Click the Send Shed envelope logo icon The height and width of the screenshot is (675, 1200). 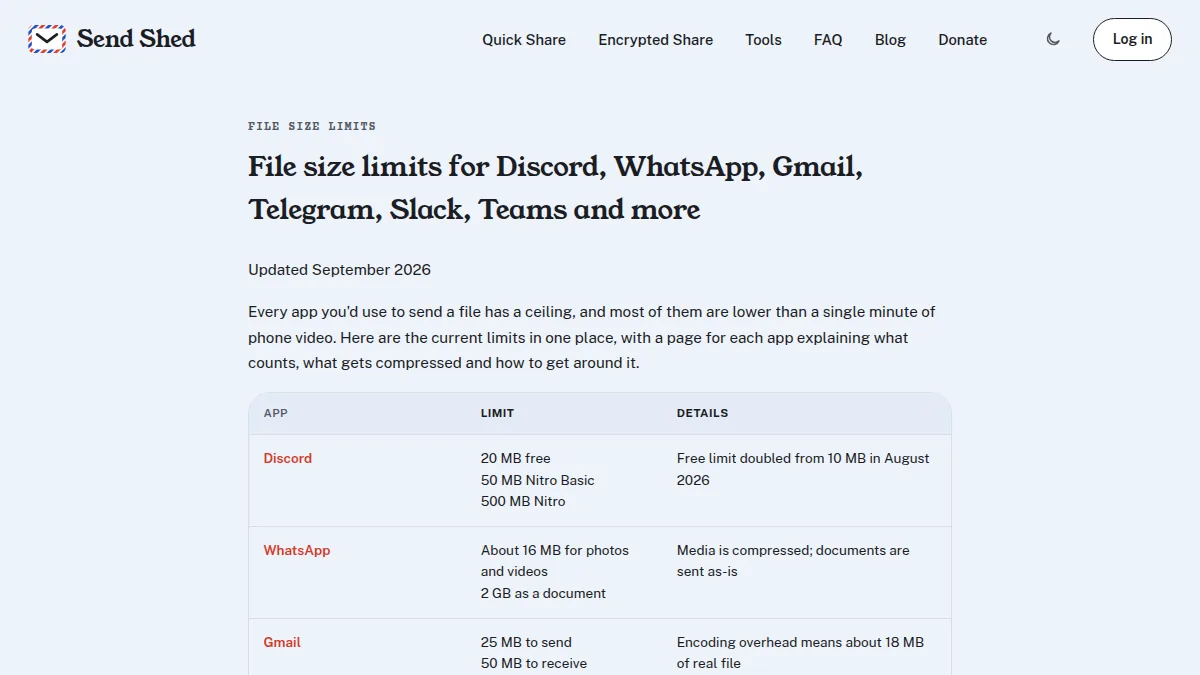coord(47,39)
